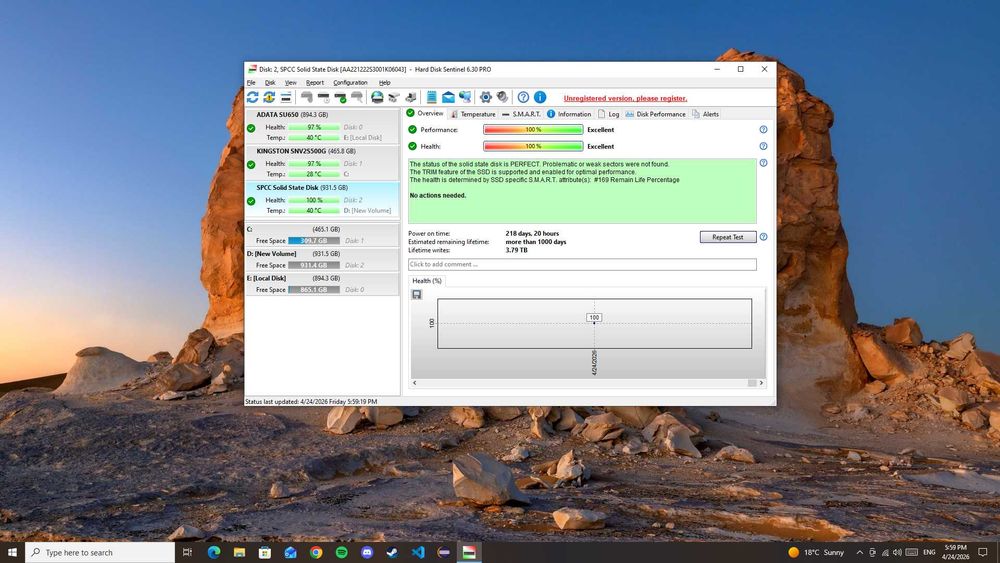Click the help icon next to status text box
Viewport: 1000px width, 563px height.
[x=763, y=163]
